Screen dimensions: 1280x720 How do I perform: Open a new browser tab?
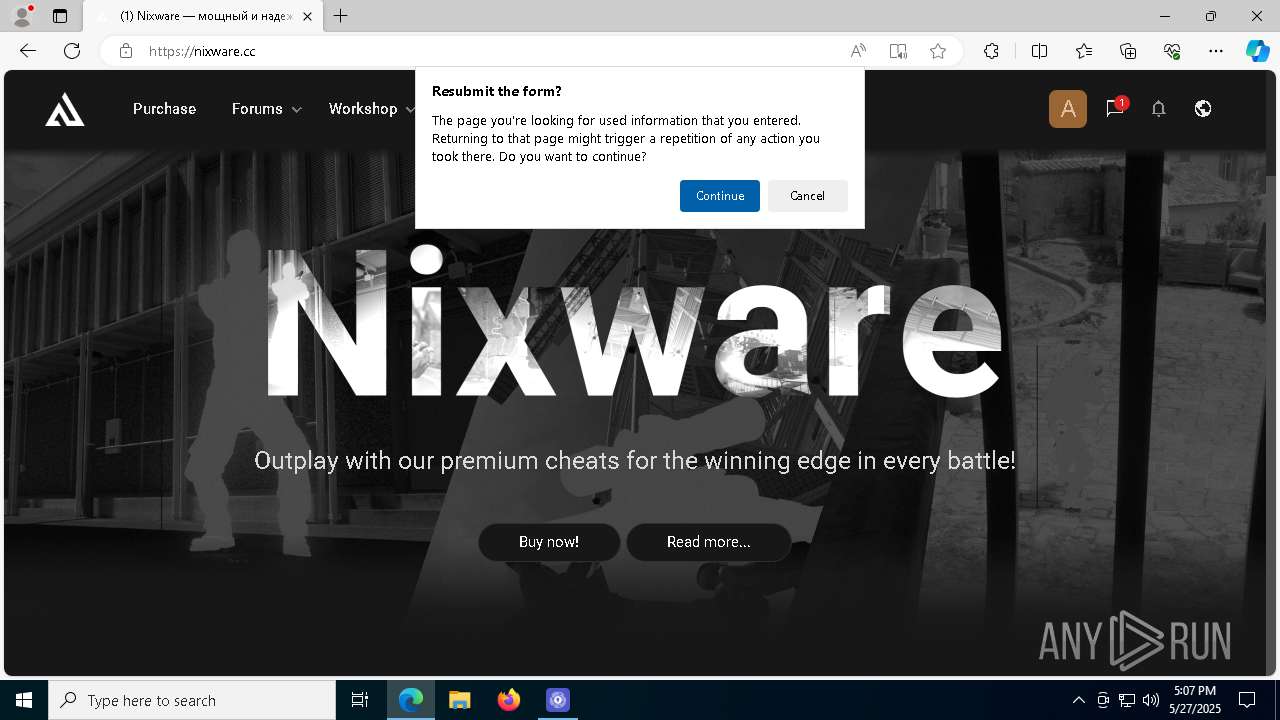point(341,16)
